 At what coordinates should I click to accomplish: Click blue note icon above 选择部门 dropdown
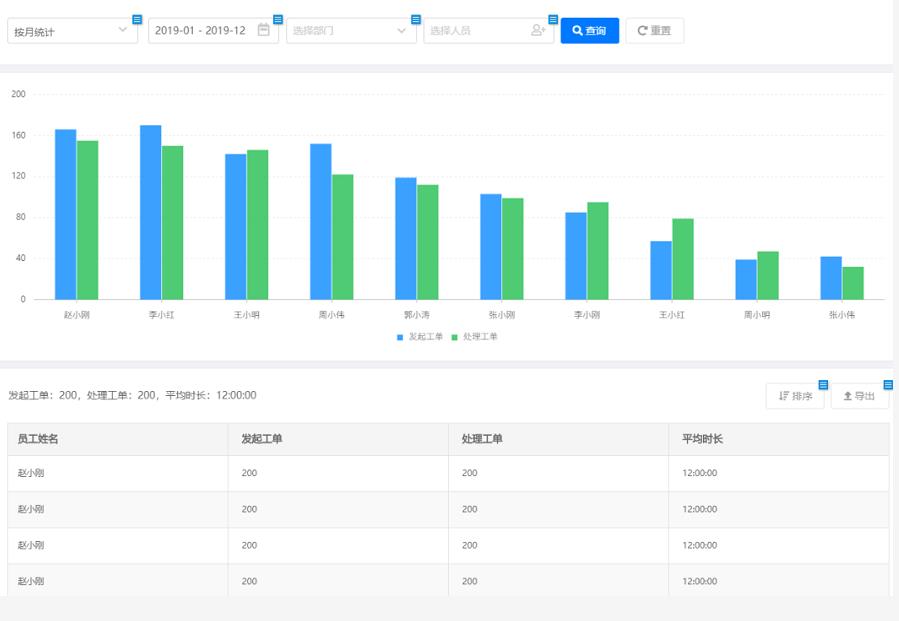416,19
